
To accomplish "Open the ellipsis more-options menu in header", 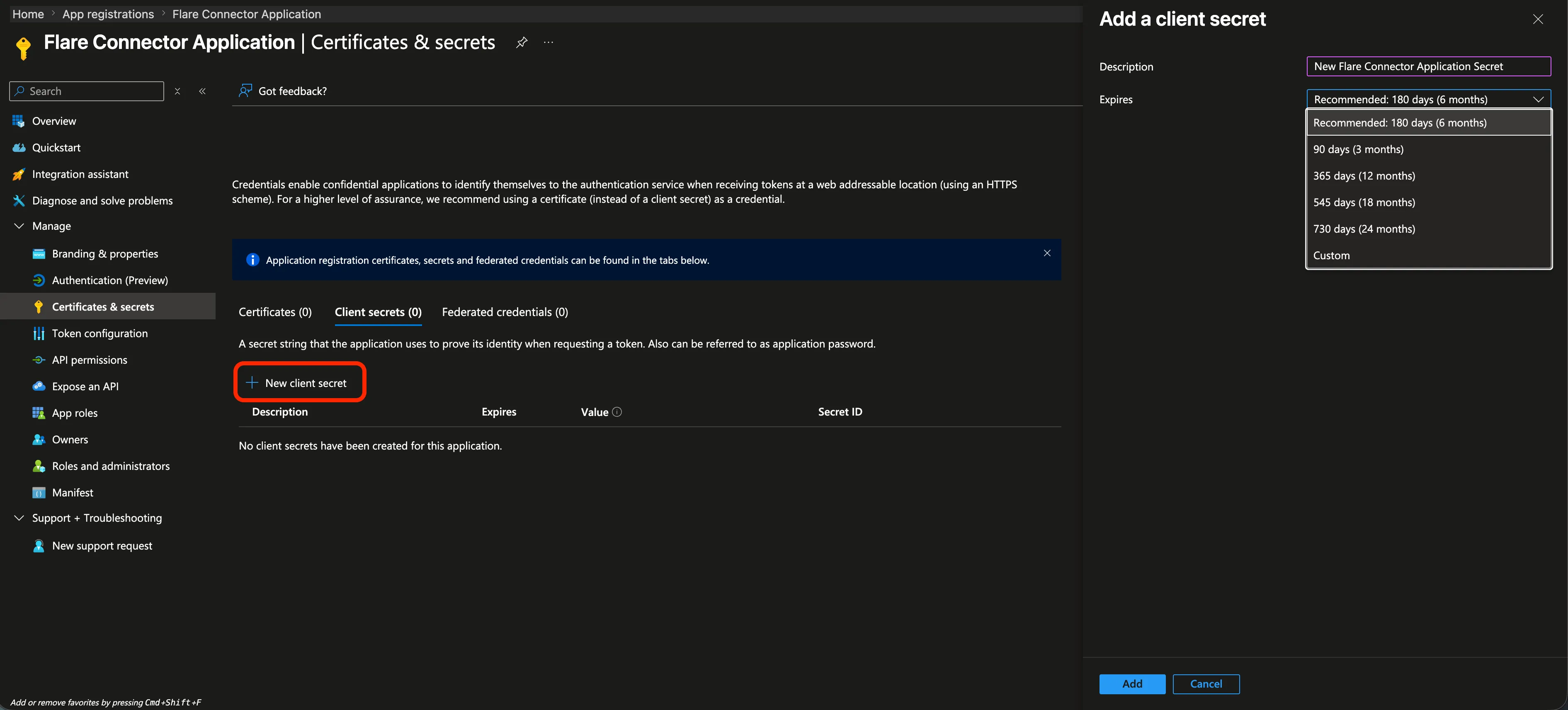I will tap(549, 43).
